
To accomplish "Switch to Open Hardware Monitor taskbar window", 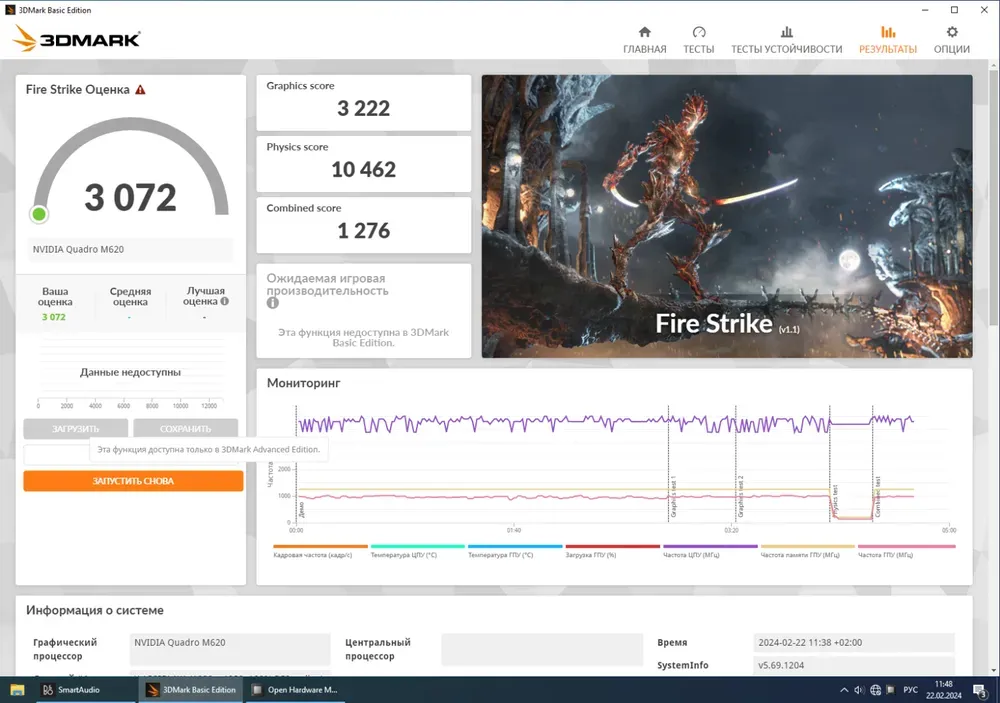I will [294, 689].
